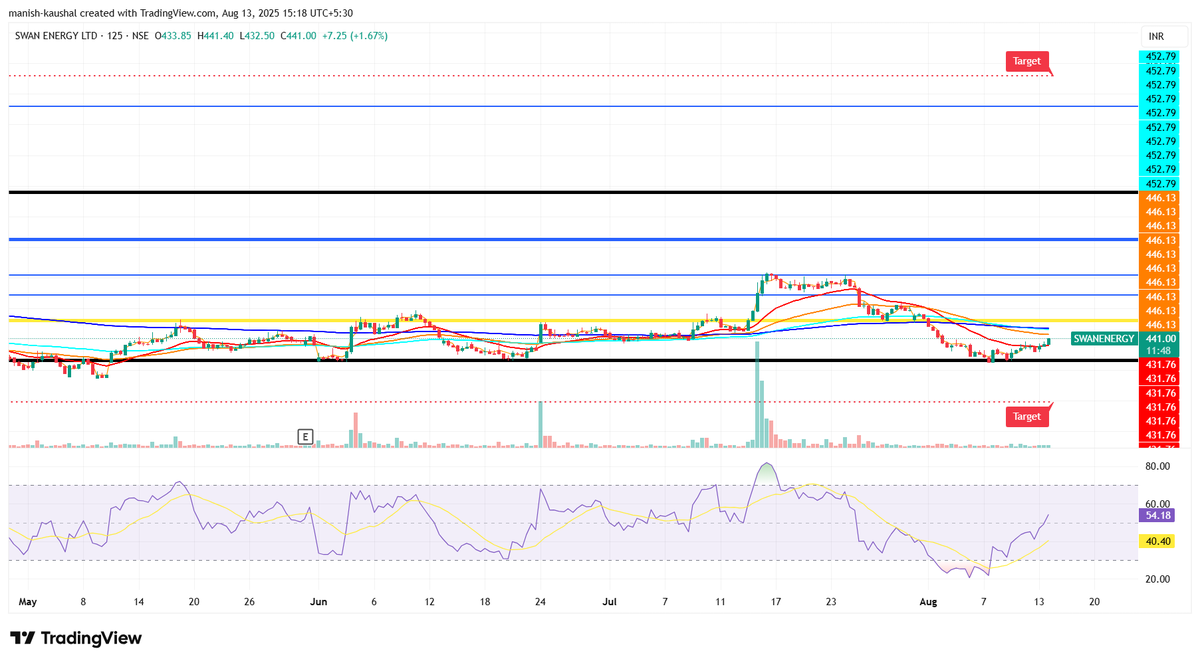Click the May label on date axis

click(x=28, y=603)
